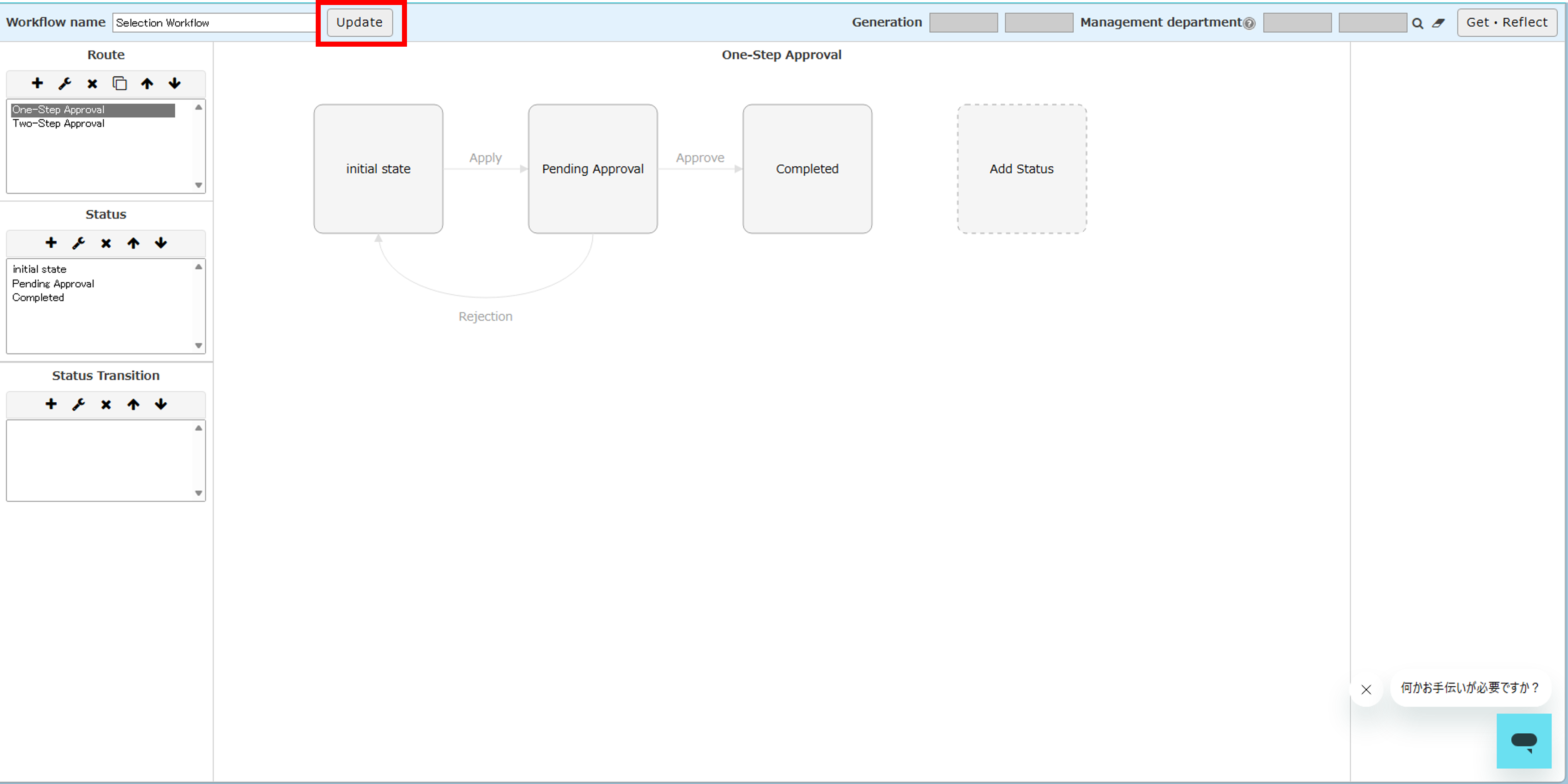Click the Pending Approval diagram node
Image resolution: width=1568 pixels, height=784 pixels.
click(593, 169)
